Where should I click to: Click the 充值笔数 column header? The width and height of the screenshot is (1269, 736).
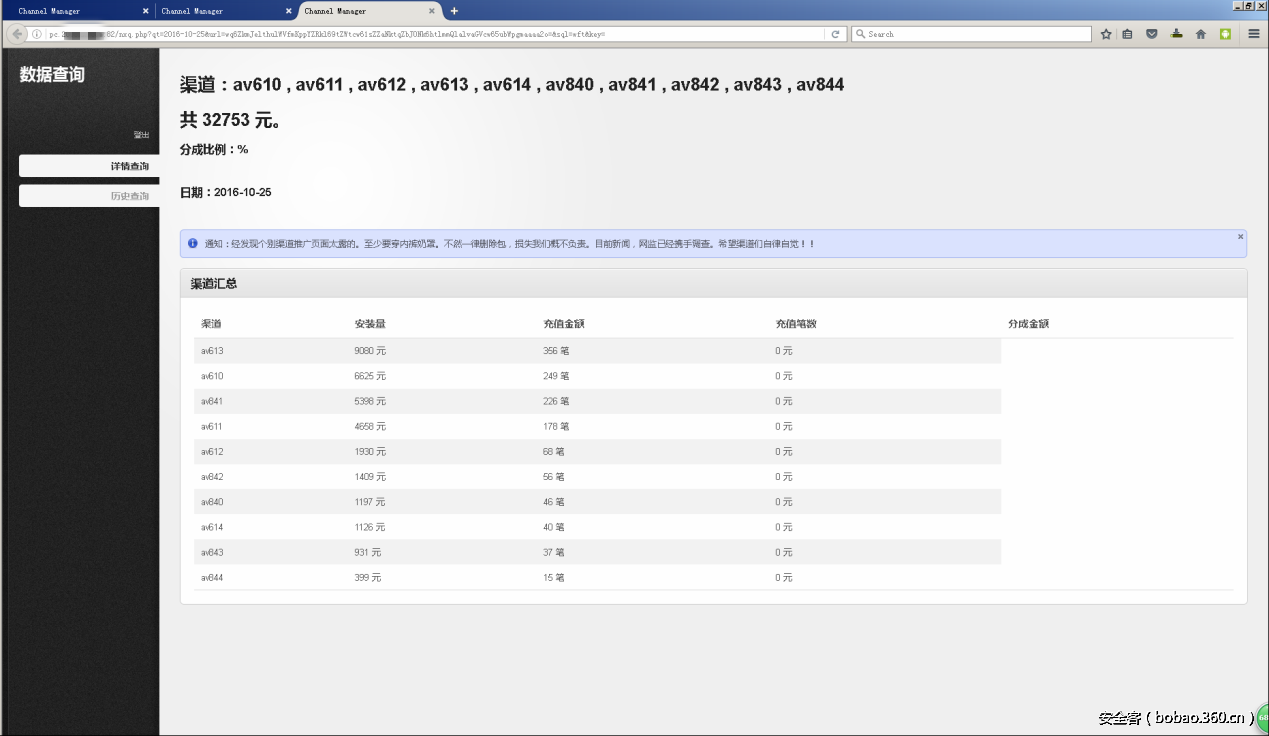[x=796, y=324]
